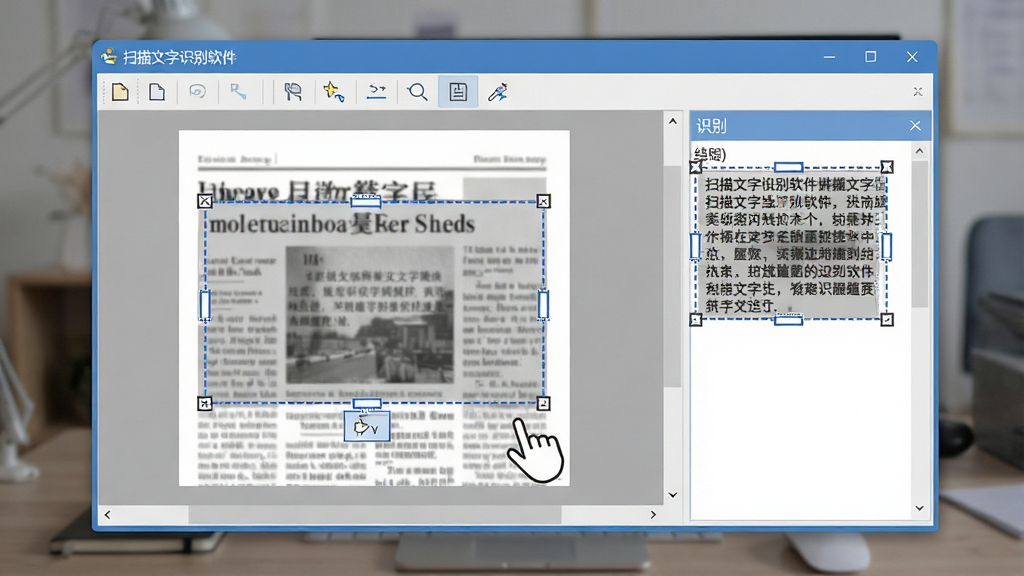Click the small x at toolbar end
This screenshot has width=1024, height=576.
918,91
